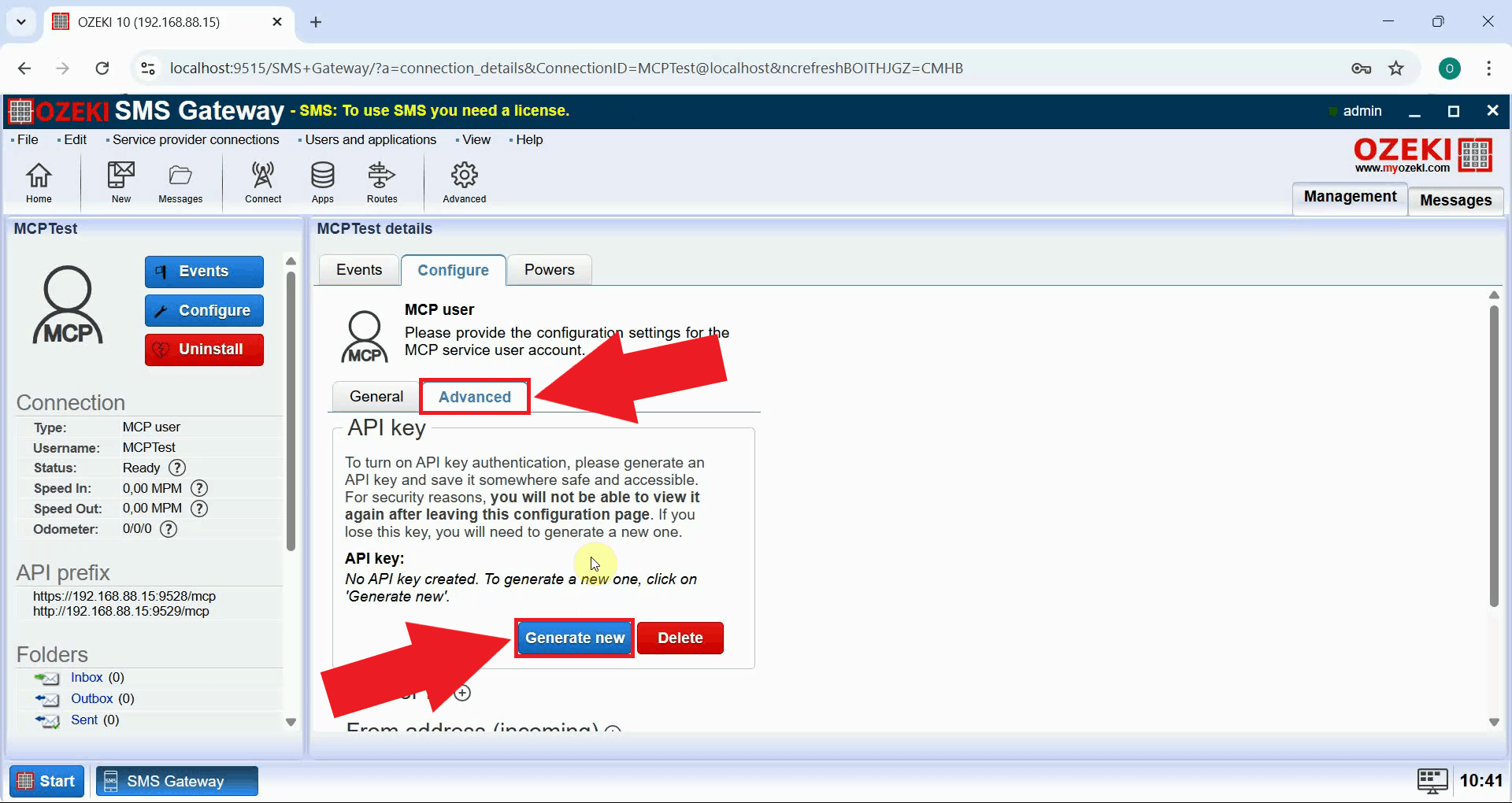Click the New connection icon
The width and height of the screenshot is (1512, 803).
point(120,183)
